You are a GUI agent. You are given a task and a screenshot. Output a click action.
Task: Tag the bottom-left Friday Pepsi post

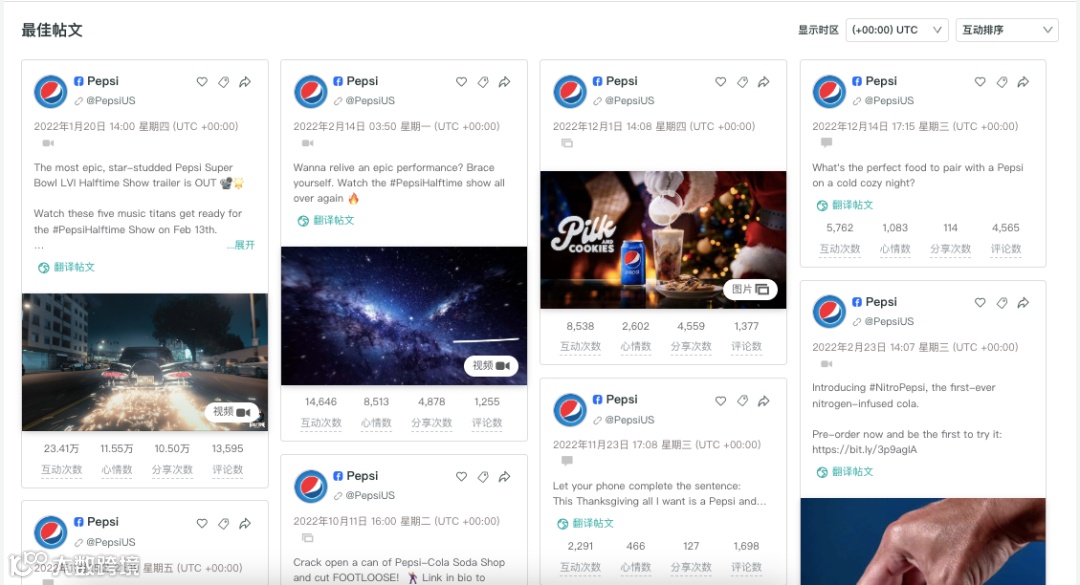point(223,524)
